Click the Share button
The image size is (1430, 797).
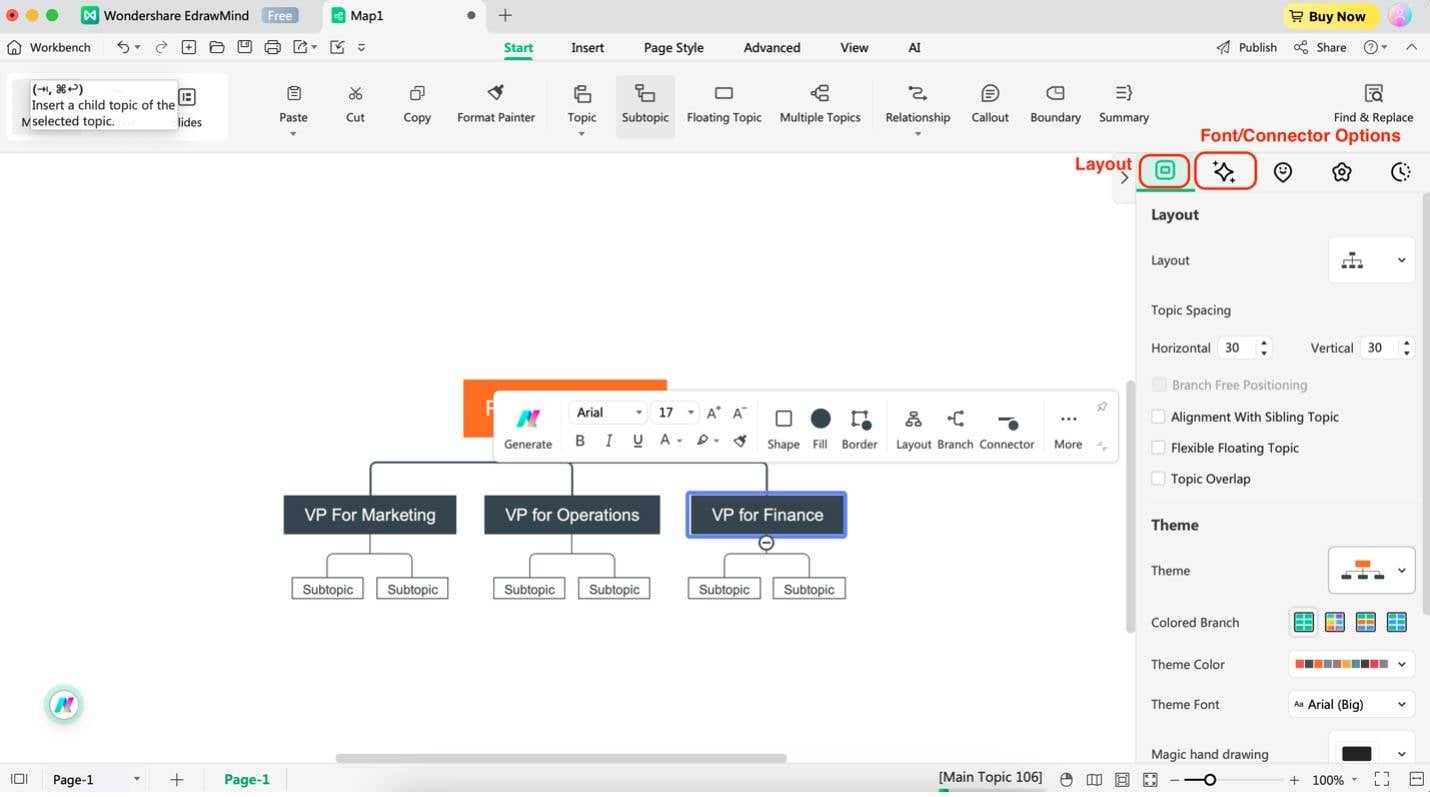[x=1319, y=47]
